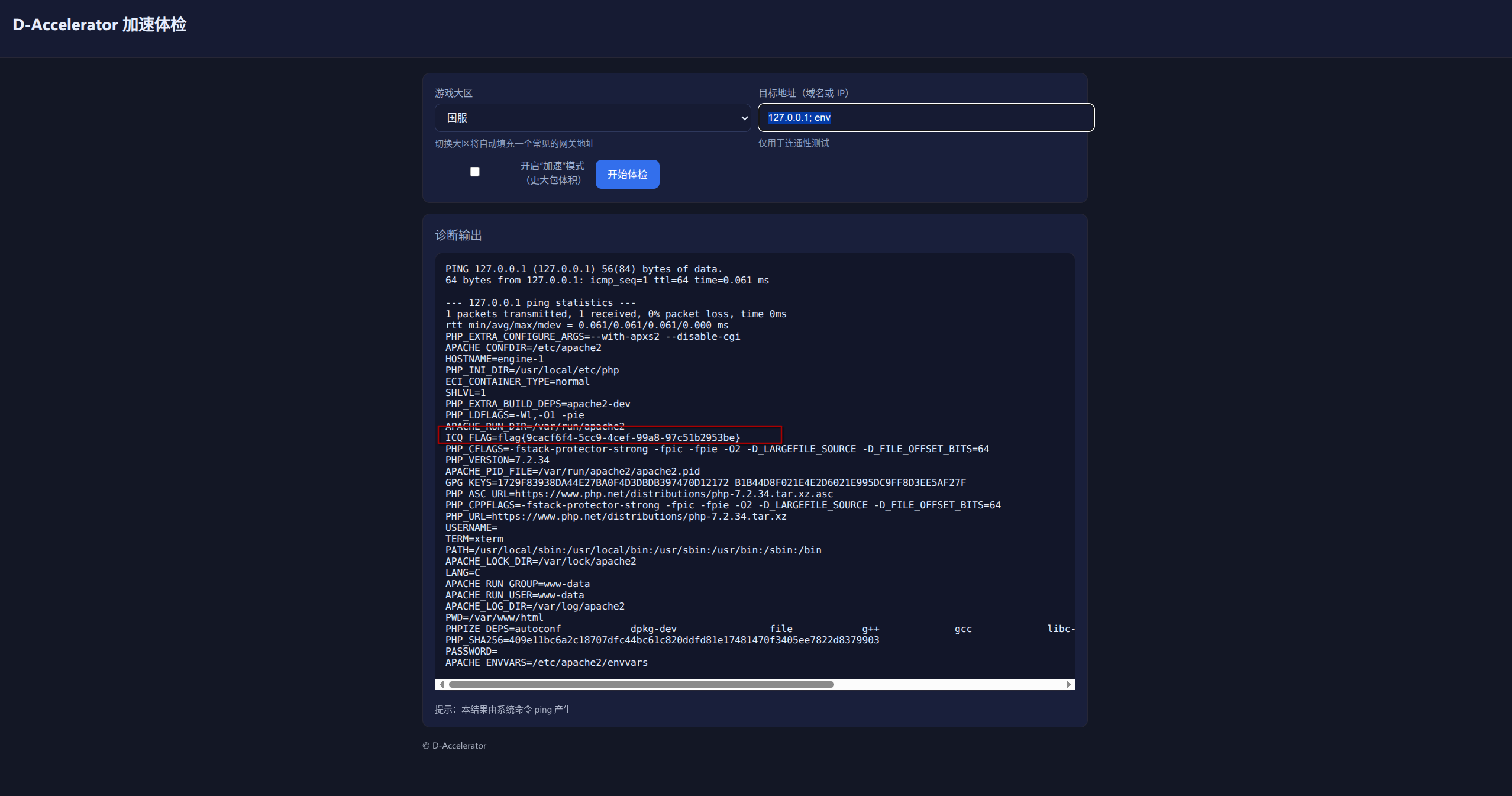
Task: Click the horizontal scrollbar thumb
Action: pos(641,685)
